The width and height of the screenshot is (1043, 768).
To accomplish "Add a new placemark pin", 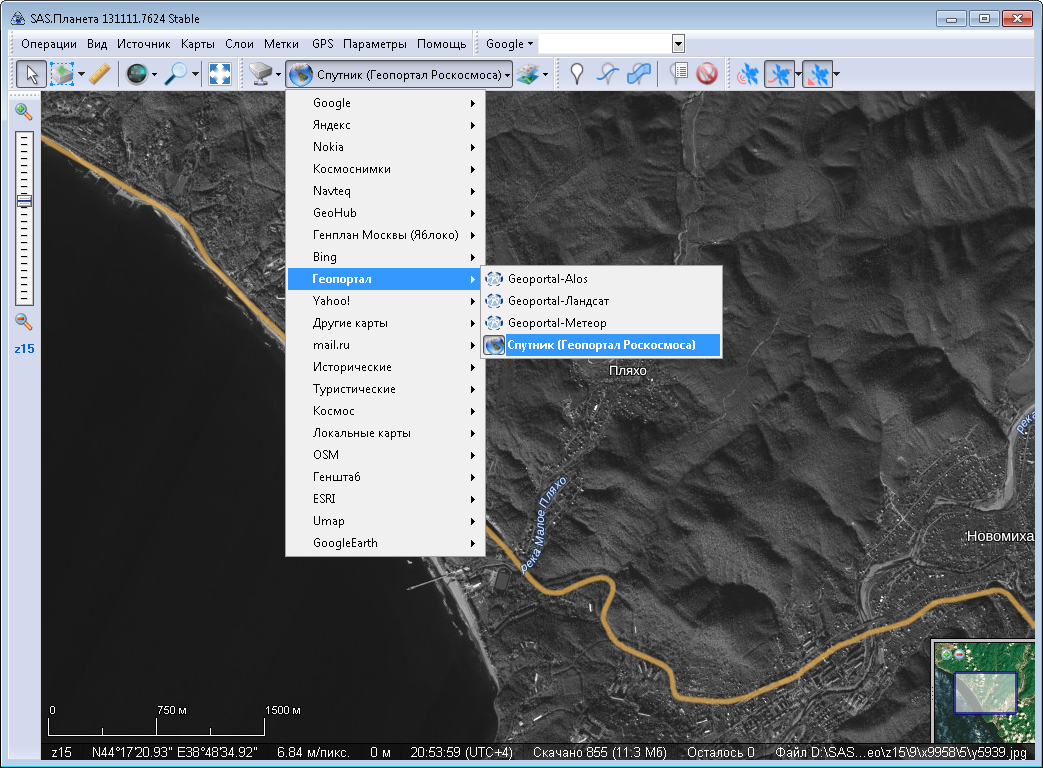I will 577,74.
